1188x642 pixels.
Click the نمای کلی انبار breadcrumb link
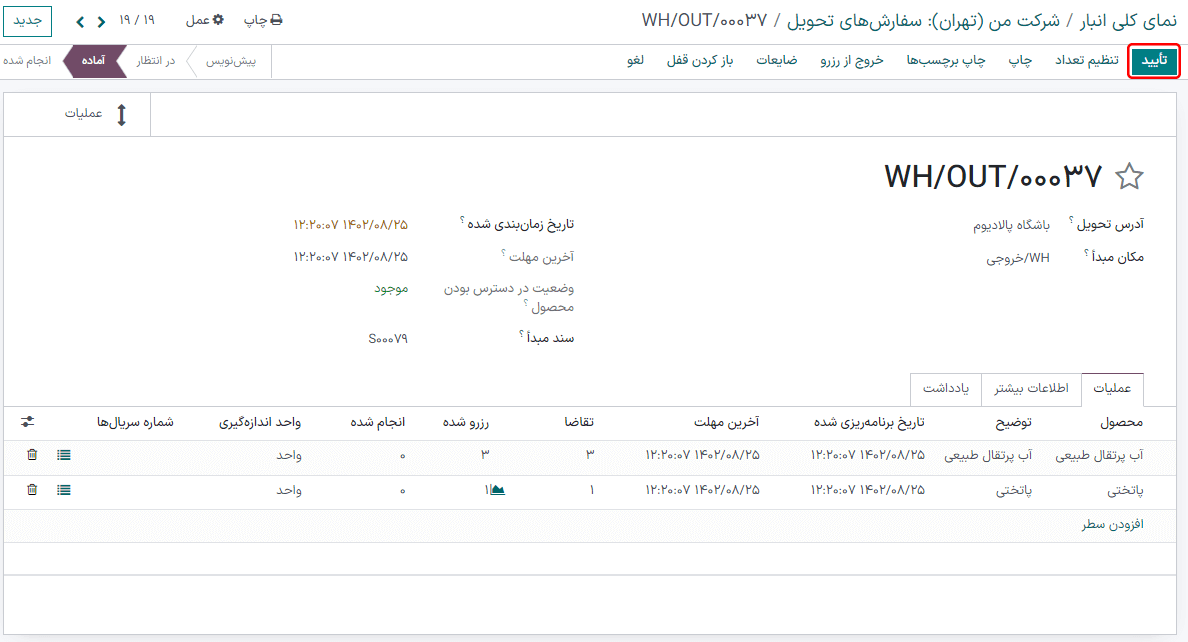pos(1128,20)
